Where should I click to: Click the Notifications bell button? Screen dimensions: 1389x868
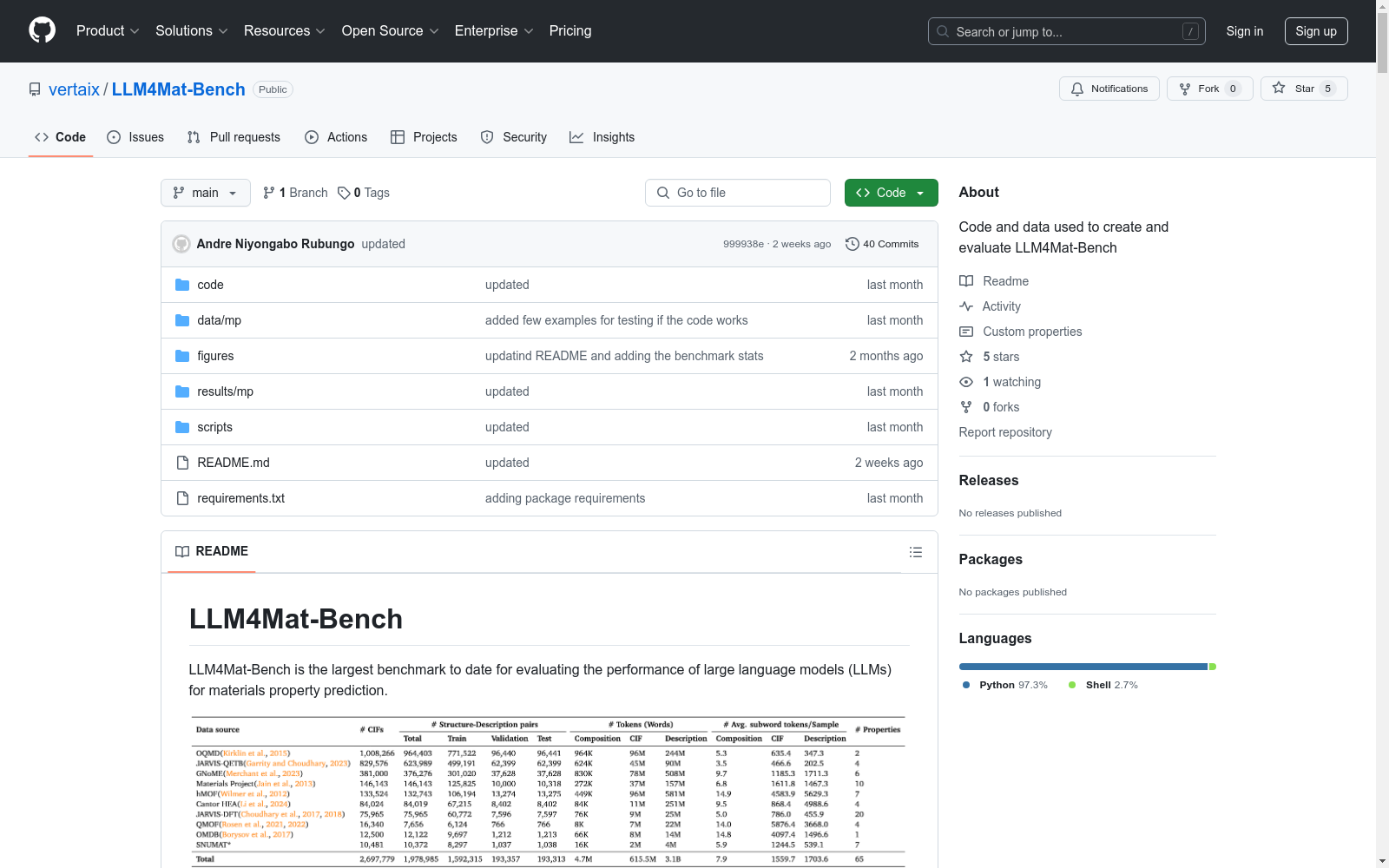1109,89
